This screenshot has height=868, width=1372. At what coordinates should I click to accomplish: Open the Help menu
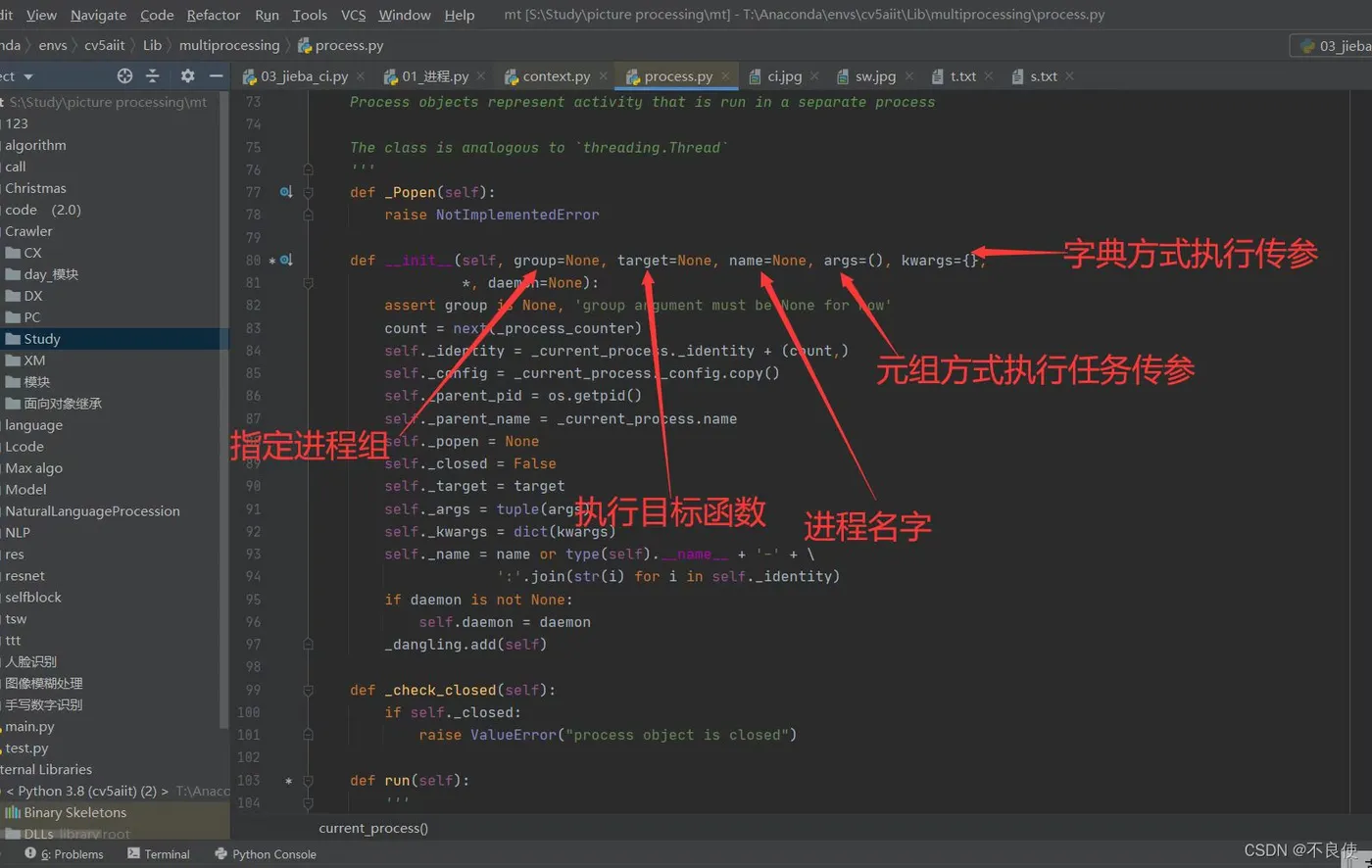[x=460, y=15]
